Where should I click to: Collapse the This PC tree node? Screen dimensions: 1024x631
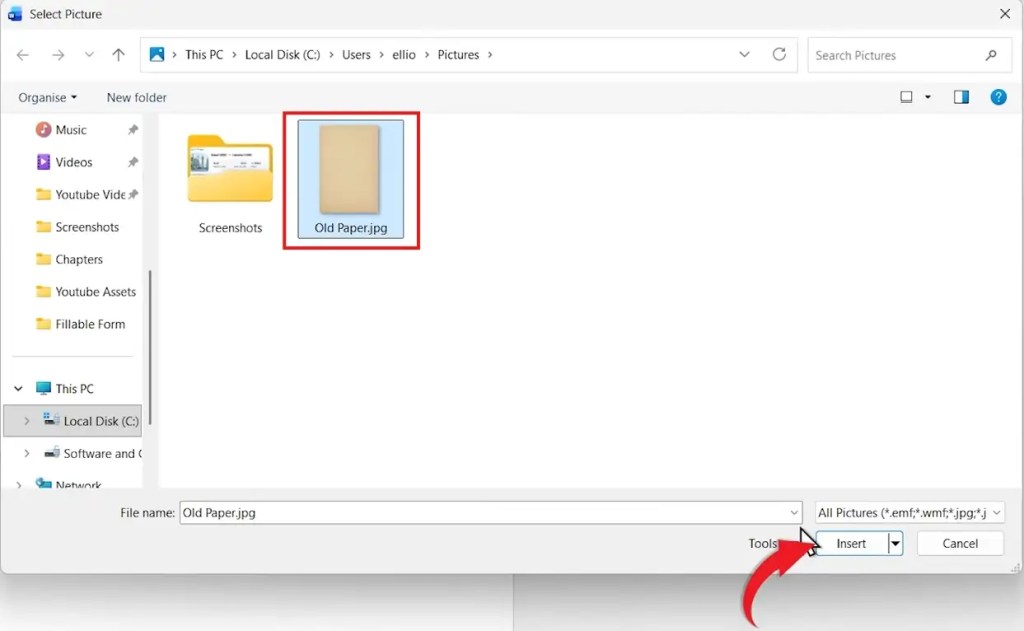18,388
